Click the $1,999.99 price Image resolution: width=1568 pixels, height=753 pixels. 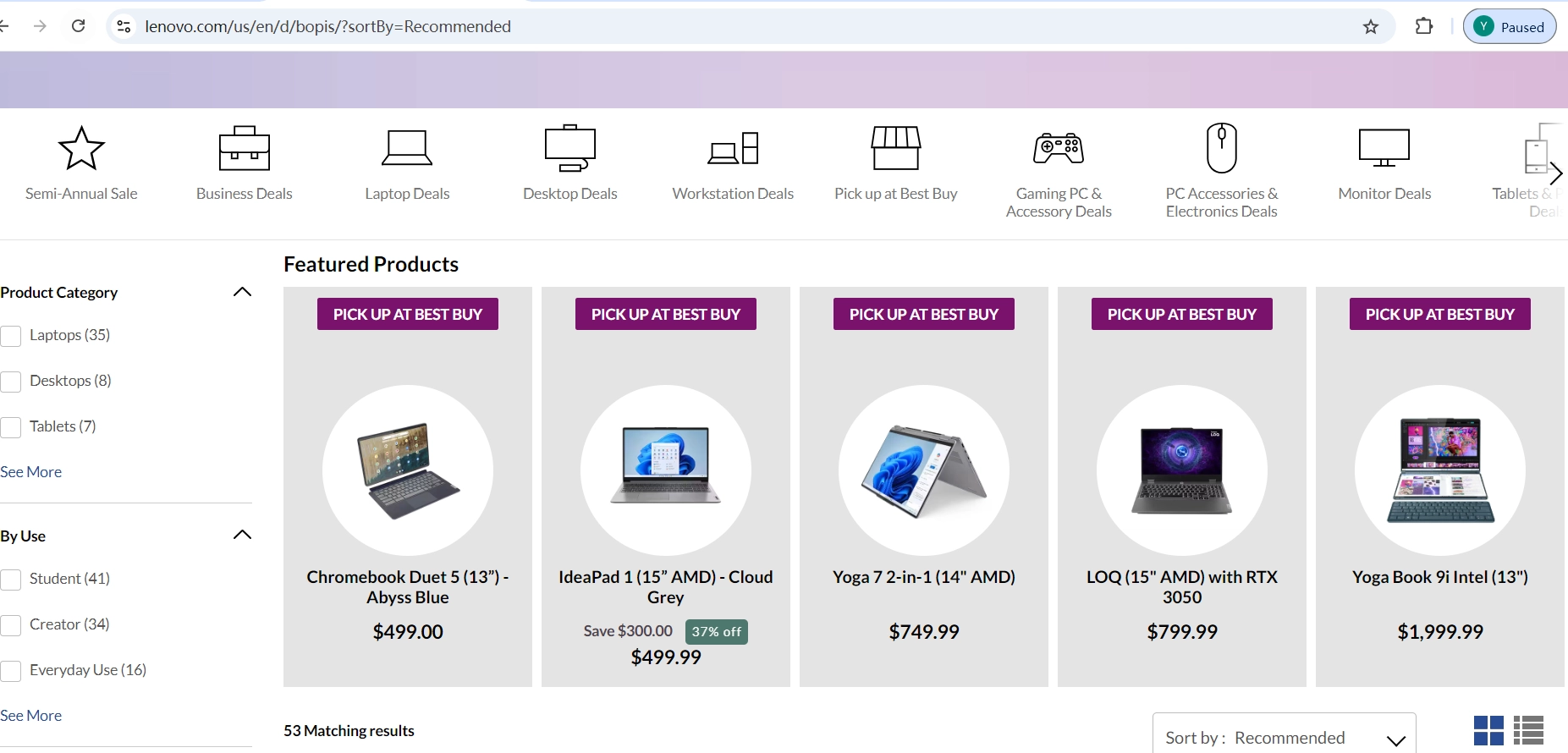(x=1440, y=632)
